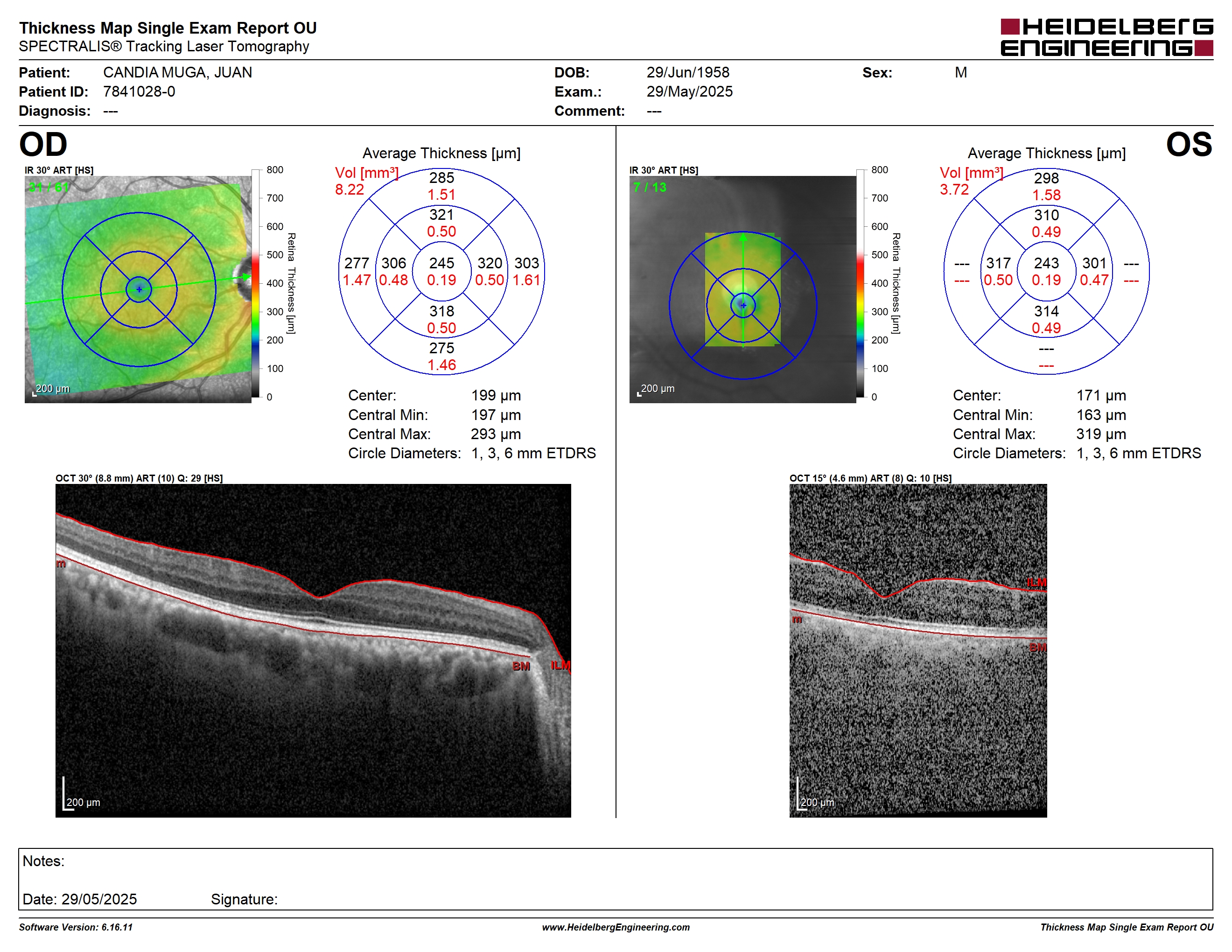Click the OD inner temporal thickness 306
This screenshot has width=1232, height=952.
(394, 263)
